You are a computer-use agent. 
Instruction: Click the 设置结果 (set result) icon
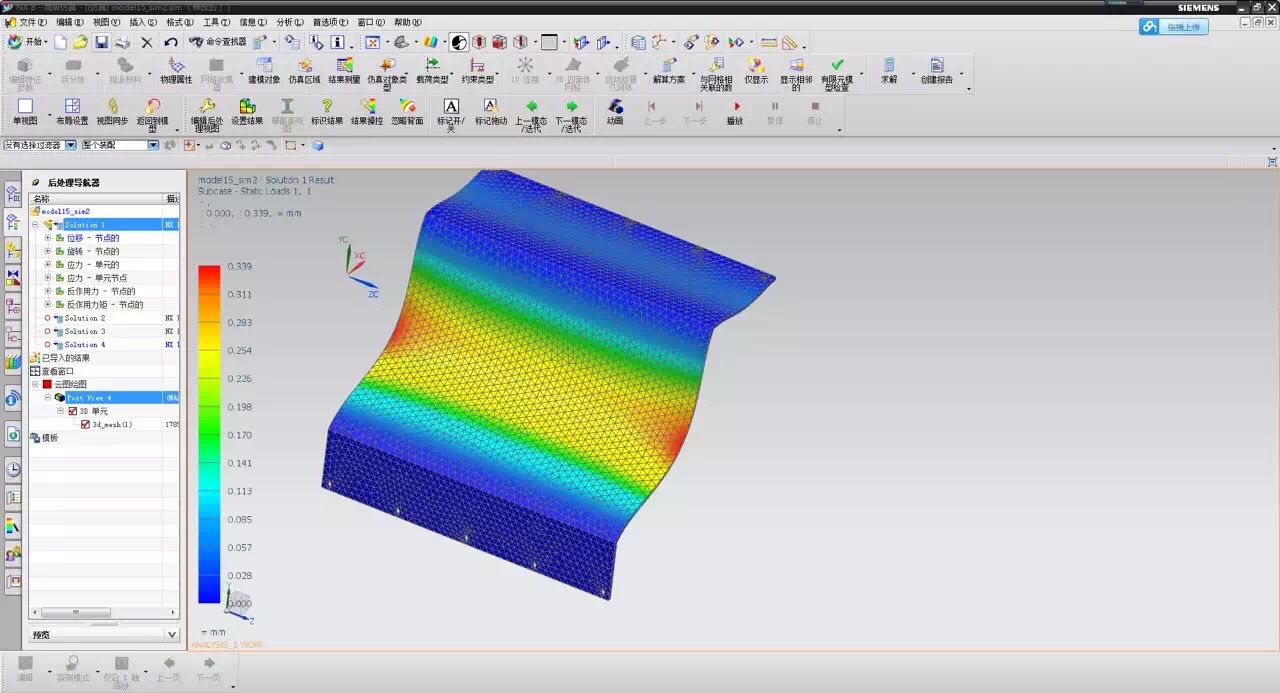tap(247, 112)
